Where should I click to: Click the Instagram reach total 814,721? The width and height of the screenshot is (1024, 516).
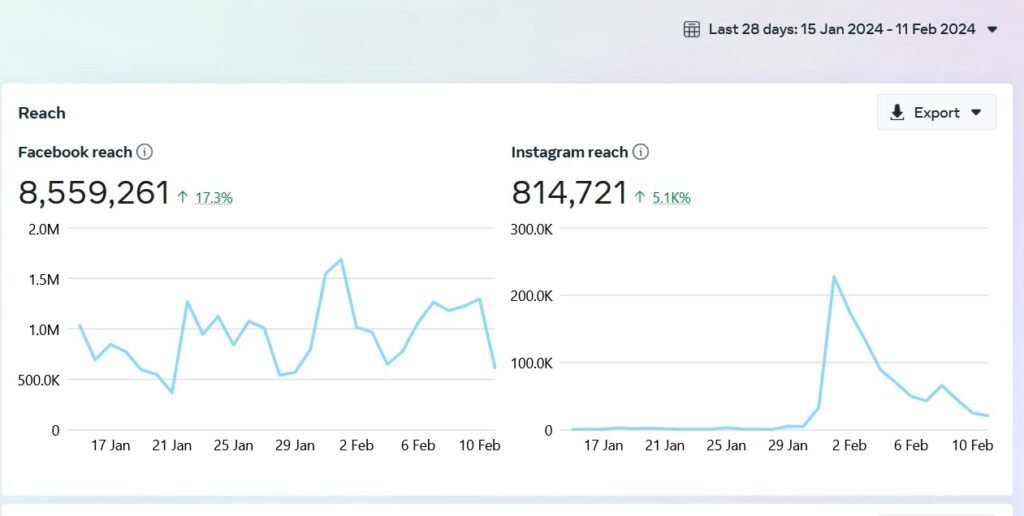point(569,193)
